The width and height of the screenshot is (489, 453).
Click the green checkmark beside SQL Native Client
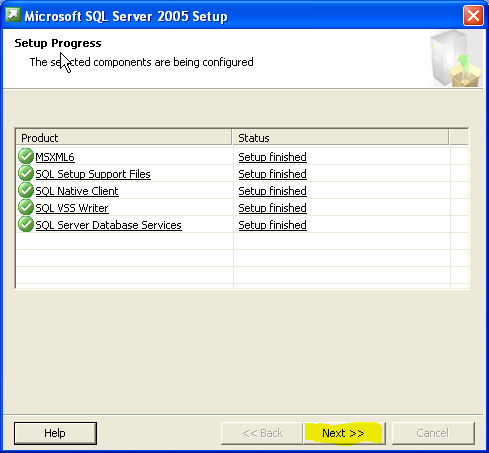click(26, 190)
